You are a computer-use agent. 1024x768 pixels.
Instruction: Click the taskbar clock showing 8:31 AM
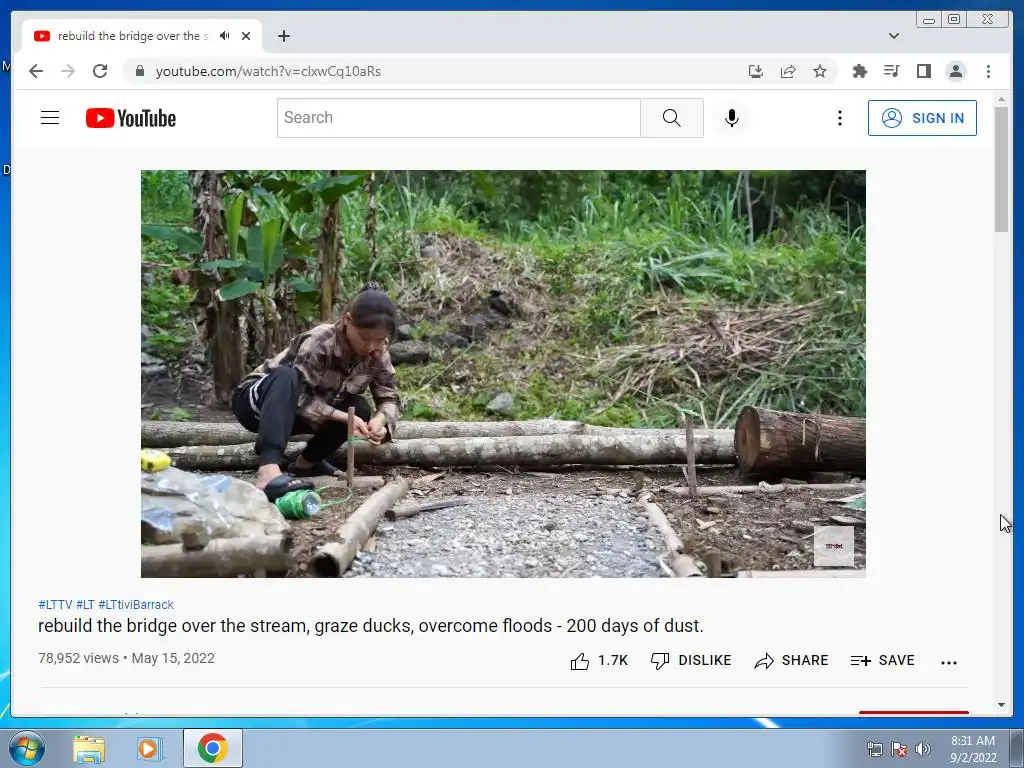coord(973,749)
